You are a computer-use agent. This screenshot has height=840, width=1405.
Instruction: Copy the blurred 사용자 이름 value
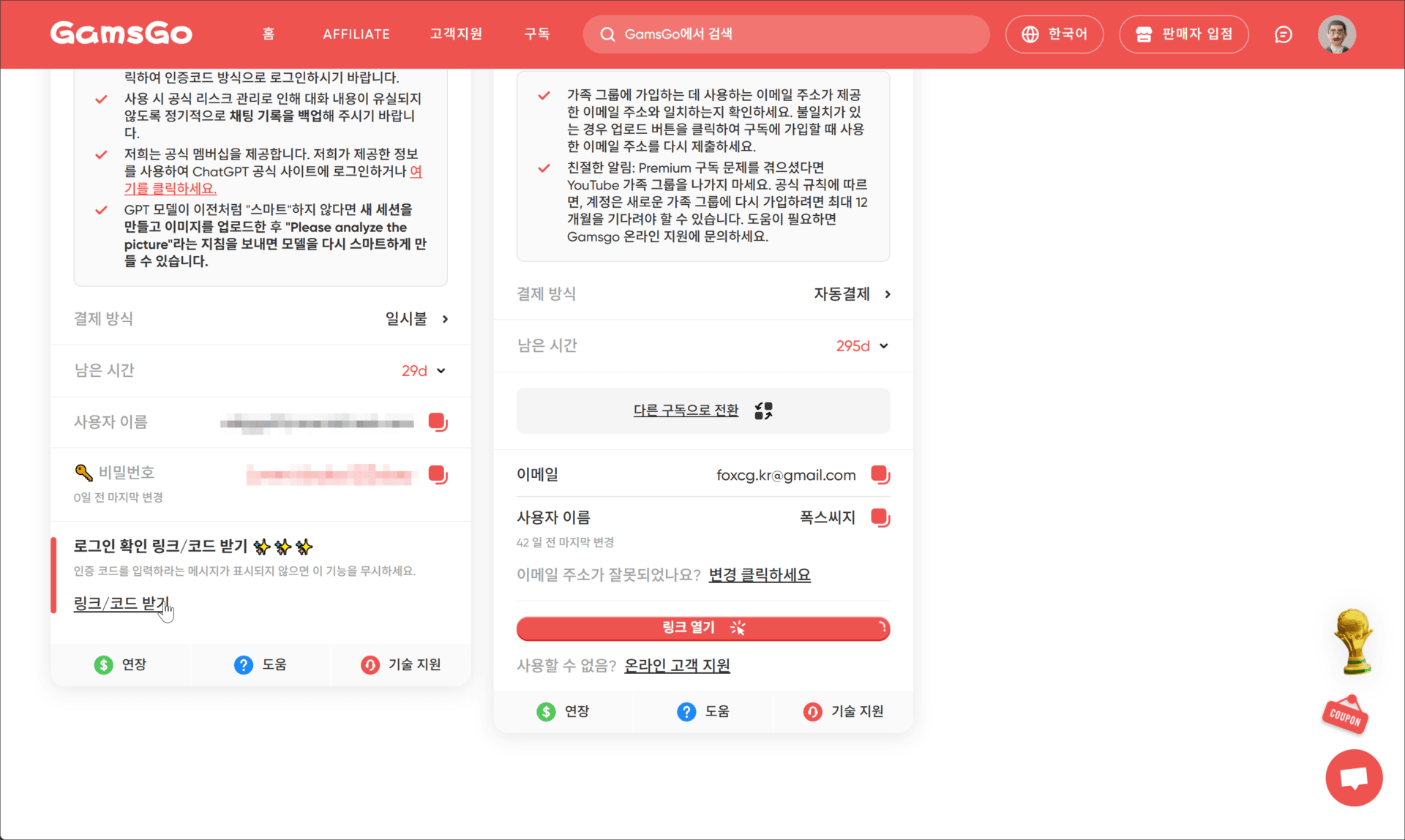(438, 422)
